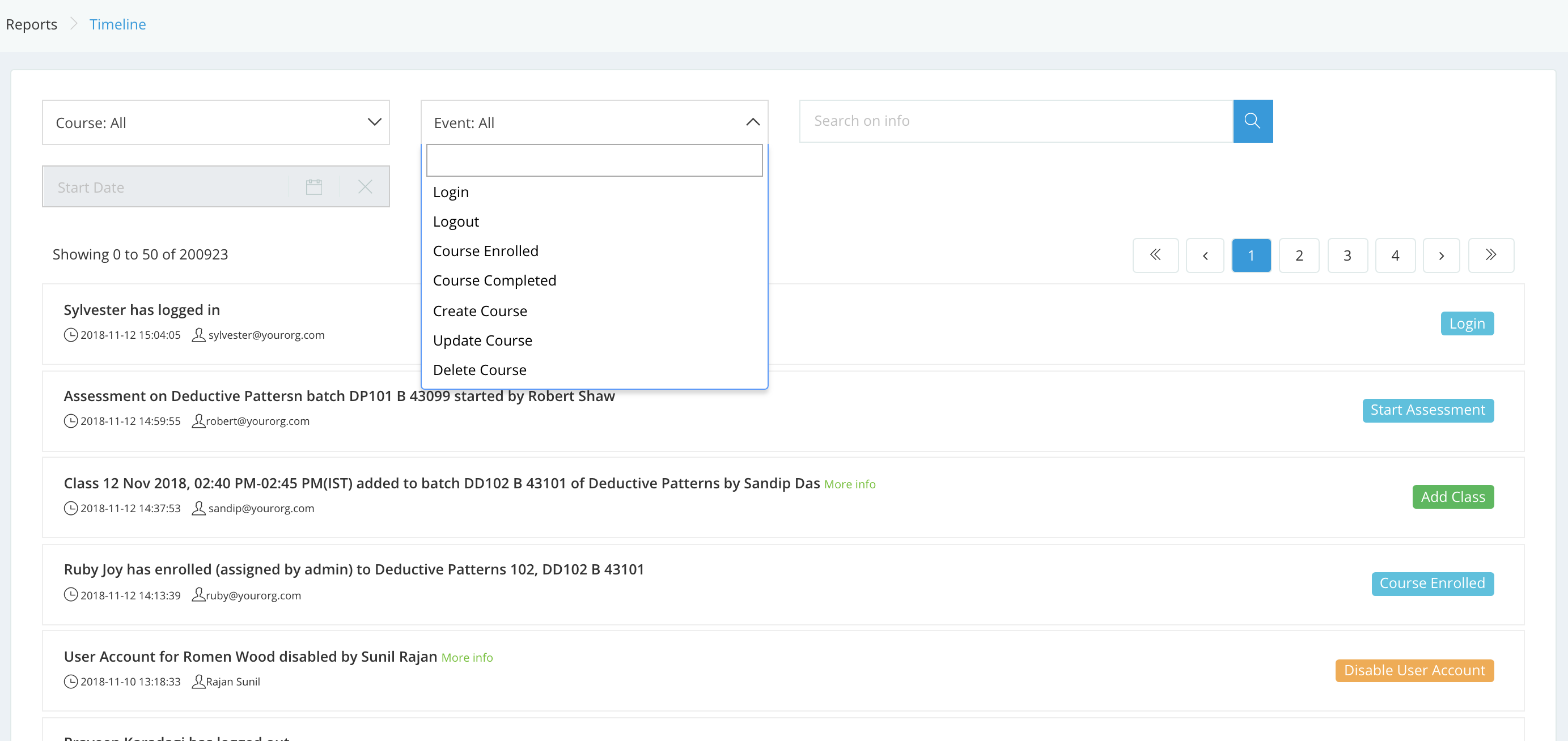
Task: Click clock icon beside 2018-11-12 14:37:53
Action: 71,508
